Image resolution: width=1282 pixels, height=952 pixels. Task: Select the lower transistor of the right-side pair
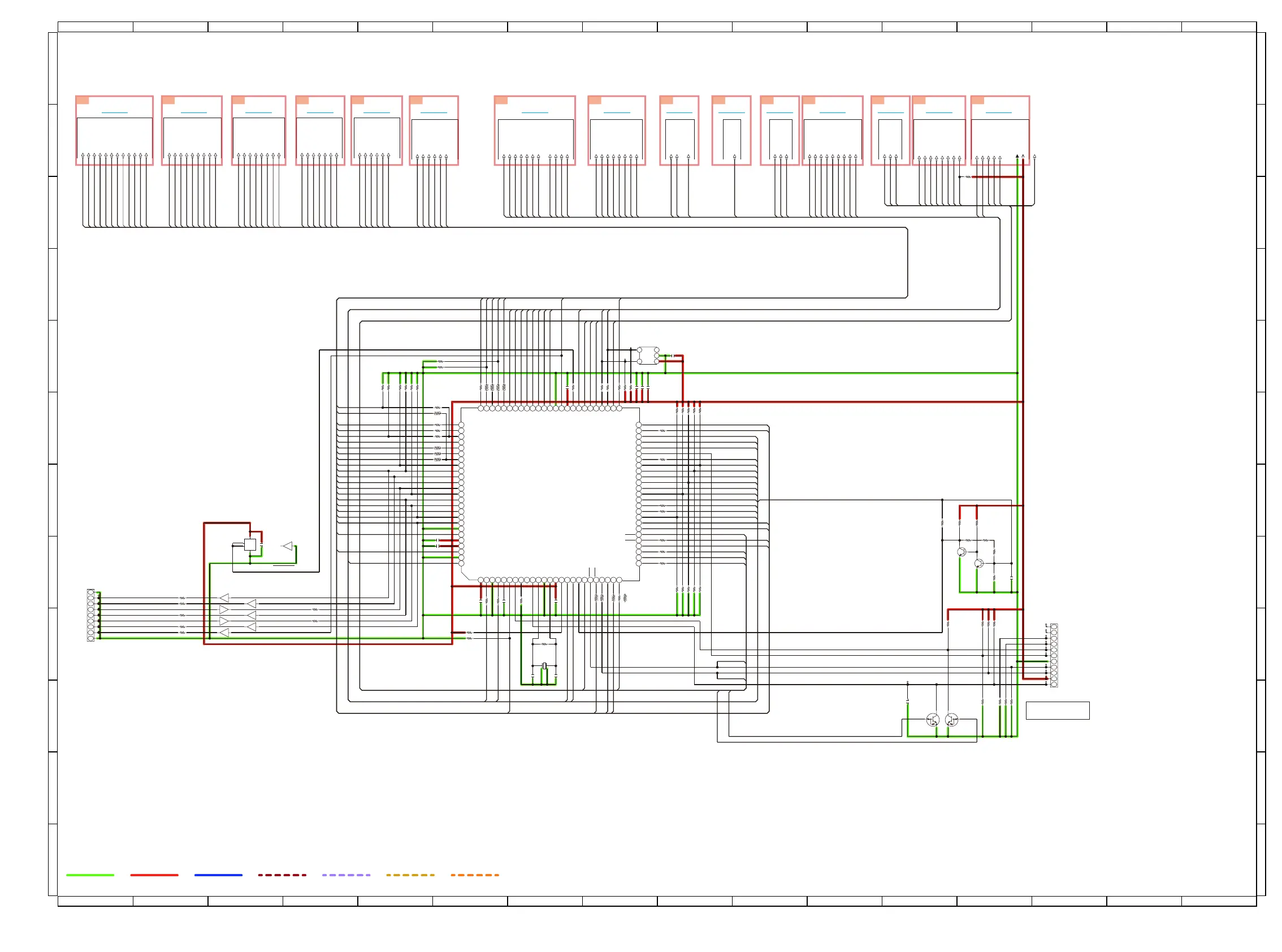(978, 563)
